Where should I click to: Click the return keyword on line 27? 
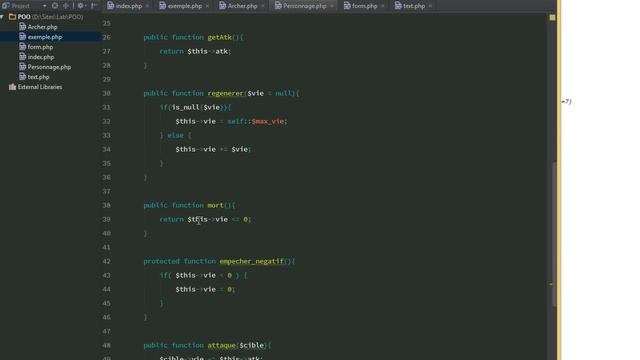171,51
